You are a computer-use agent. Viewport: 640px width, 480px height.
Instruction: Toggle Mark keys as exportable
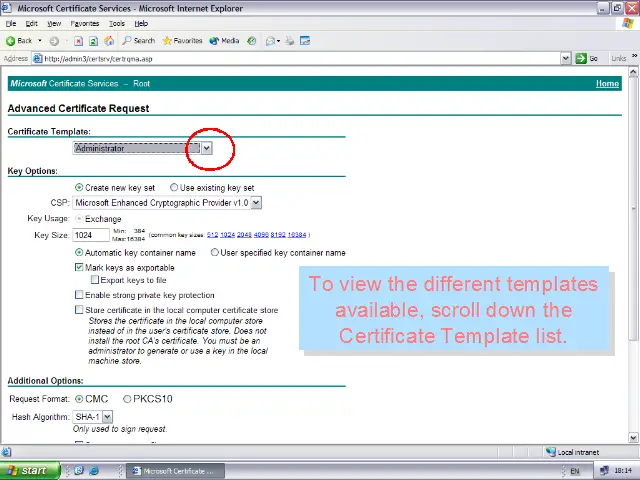(79, 267)
